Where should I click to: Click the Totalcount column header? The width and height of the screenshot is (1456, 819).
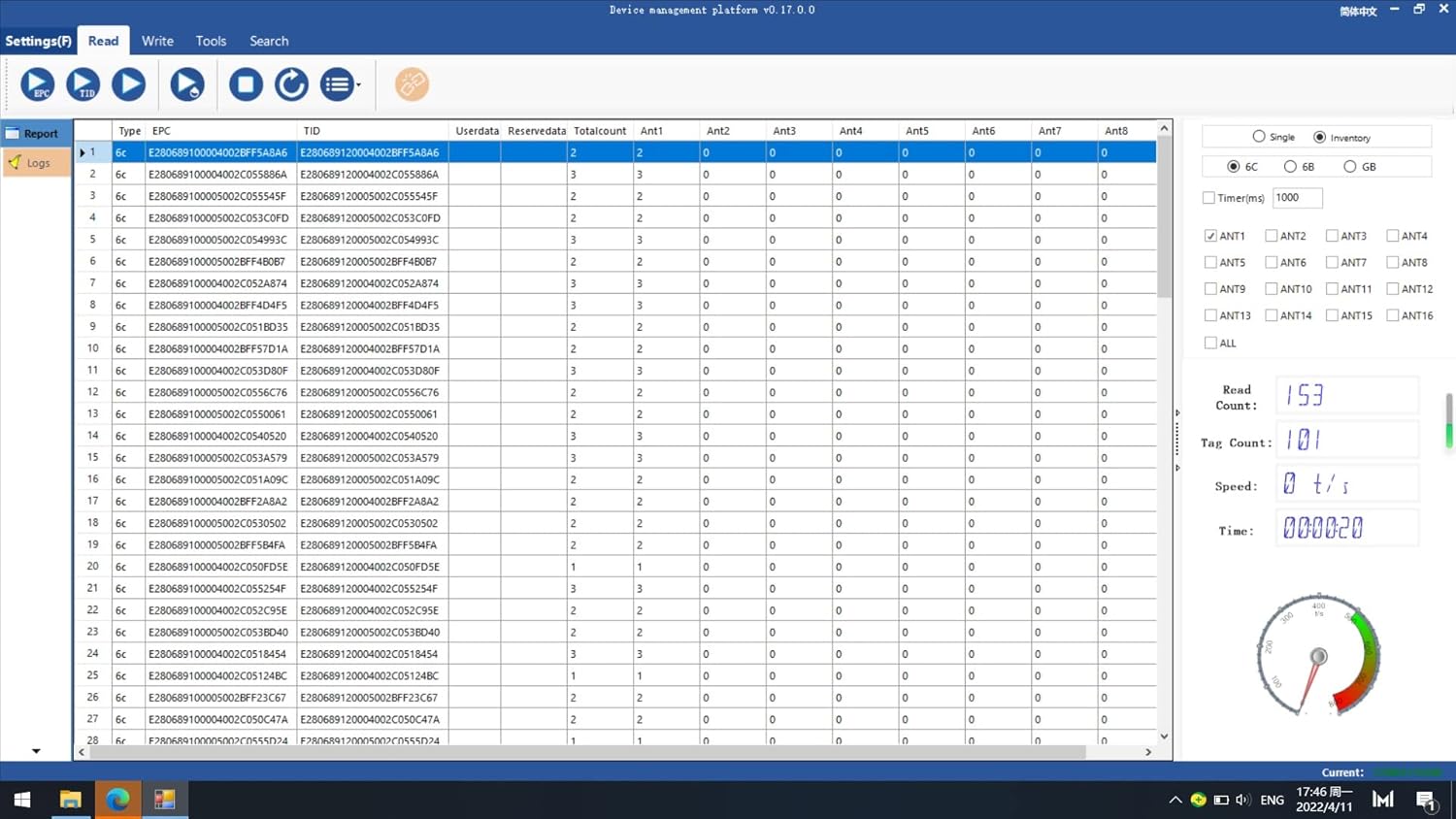(x=599, y=131)
